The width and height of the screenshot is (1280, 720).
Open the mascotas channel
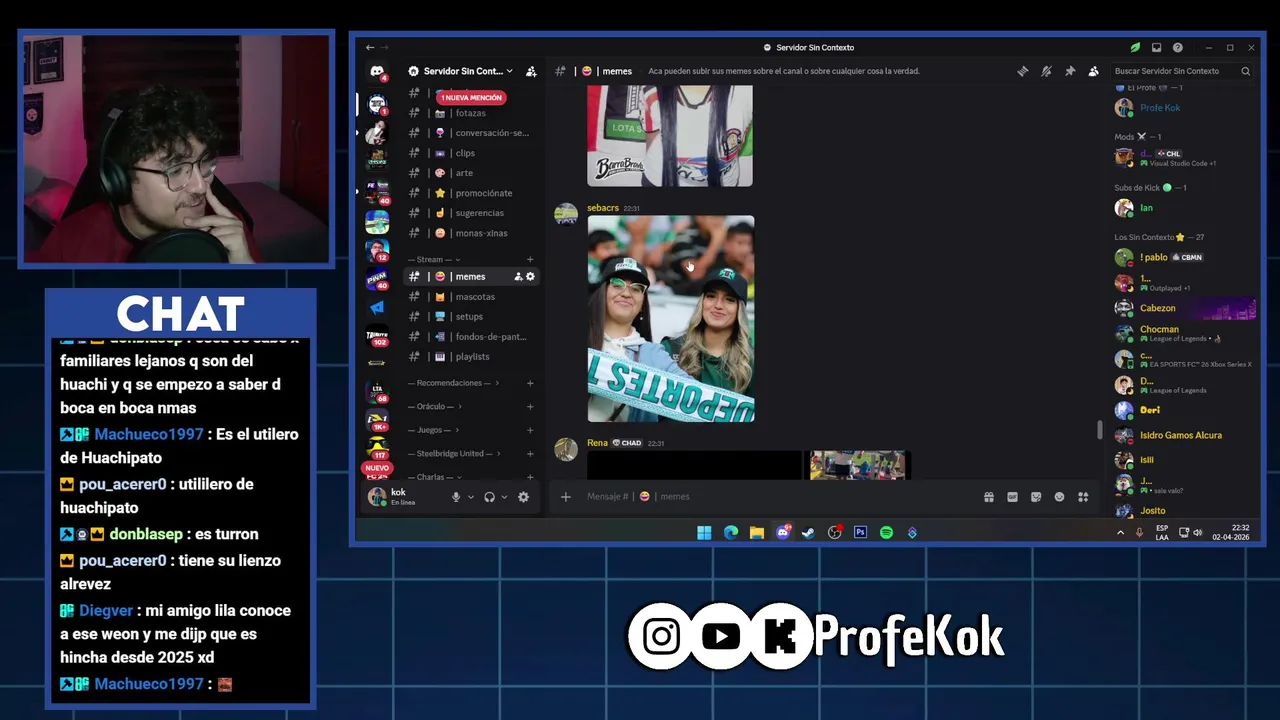tap(471, 297)
